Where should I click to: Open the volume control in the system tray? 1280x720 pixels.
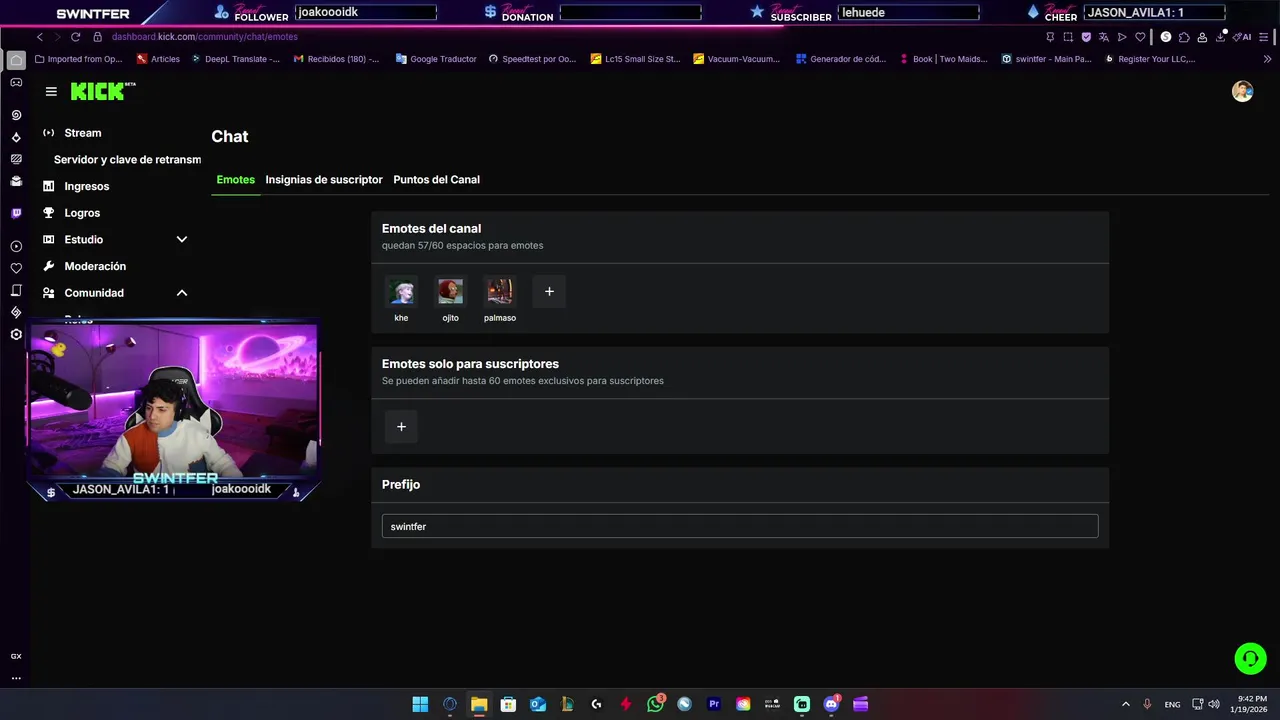1214,704
